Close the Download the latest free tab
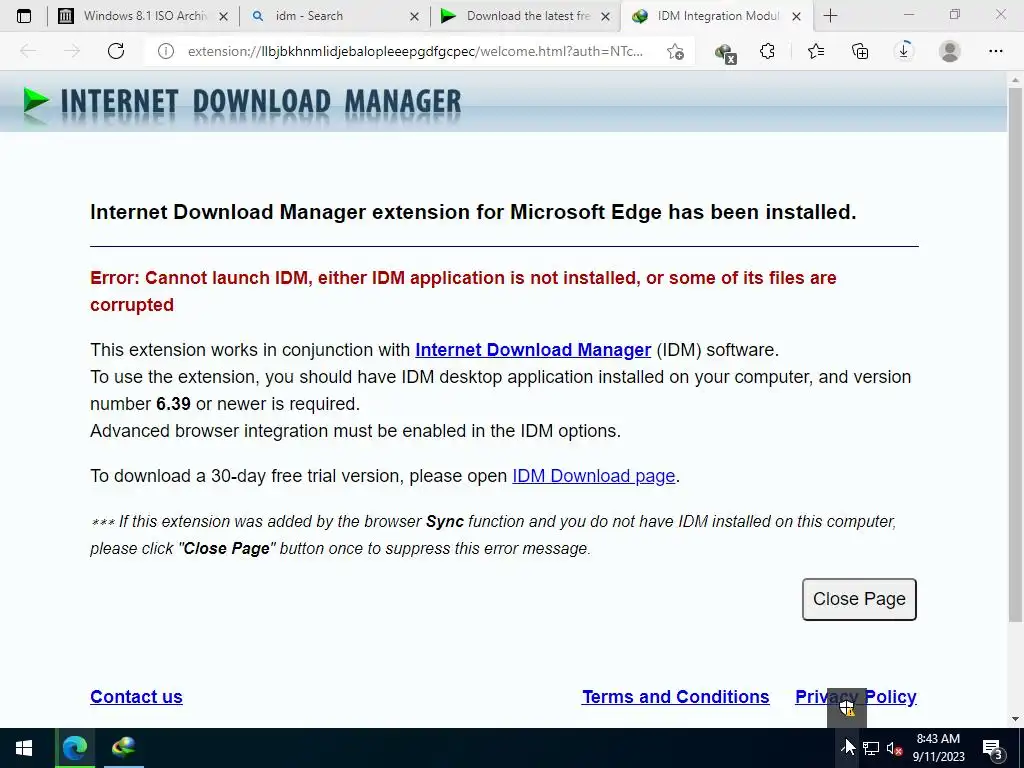 (605, 16)
